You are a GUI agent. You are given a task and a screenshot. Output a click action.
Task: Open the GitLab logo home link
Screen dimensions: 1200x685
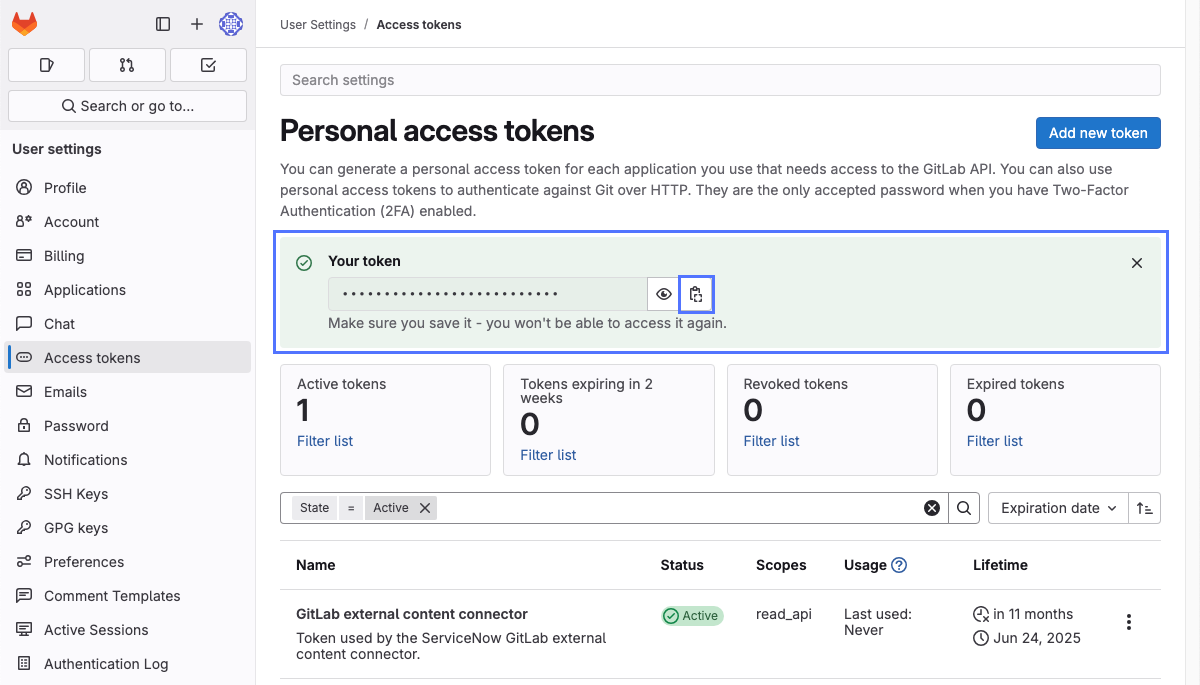(24, 24)
